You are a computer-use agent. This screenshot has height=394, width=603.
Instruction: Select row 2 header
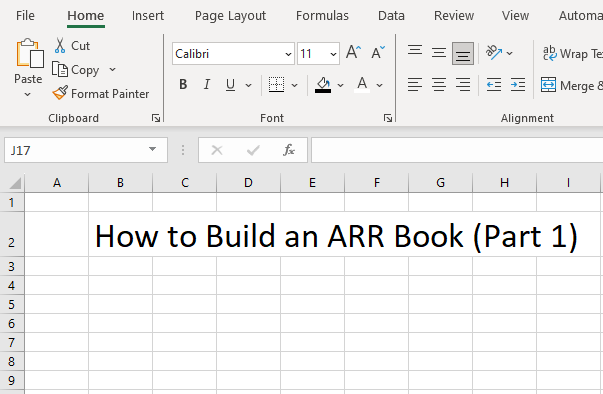pos(12,234)
